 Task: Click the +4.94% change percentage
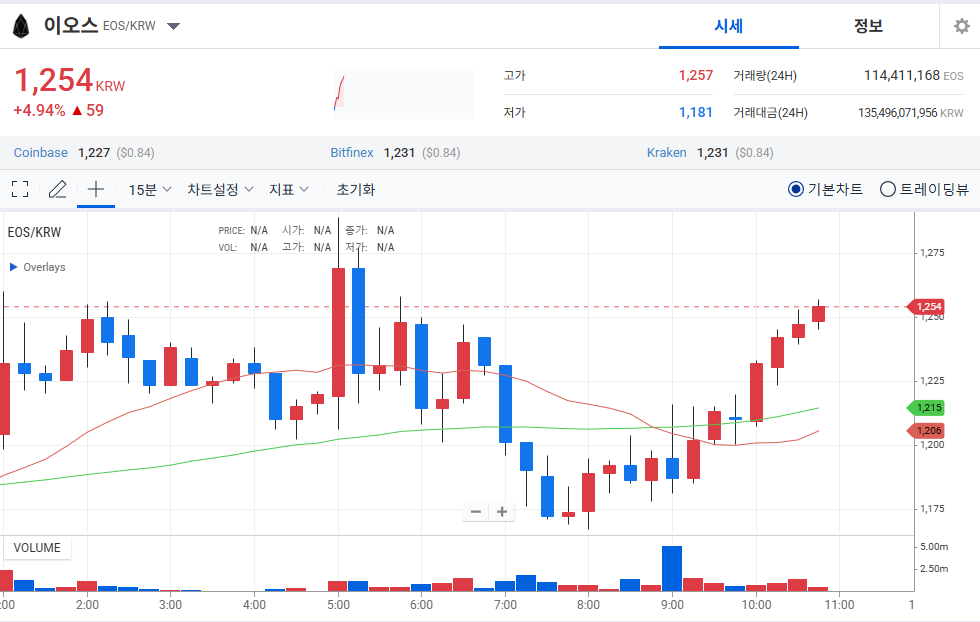coord(39,111)
